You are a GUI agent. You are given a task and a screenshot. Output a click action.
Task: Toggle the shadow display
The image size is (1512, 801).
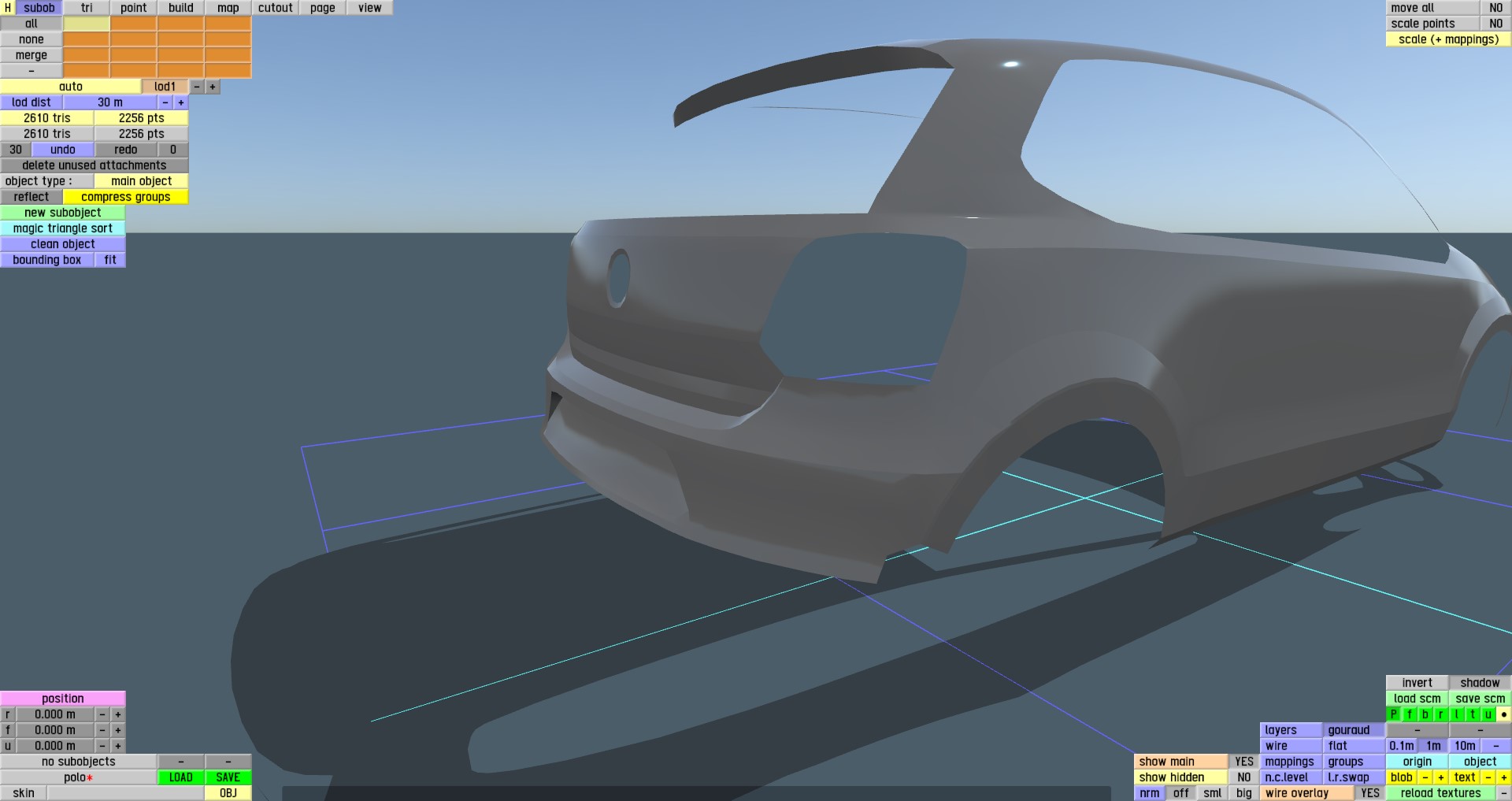pyautogui.click(x=1480, y=683)
